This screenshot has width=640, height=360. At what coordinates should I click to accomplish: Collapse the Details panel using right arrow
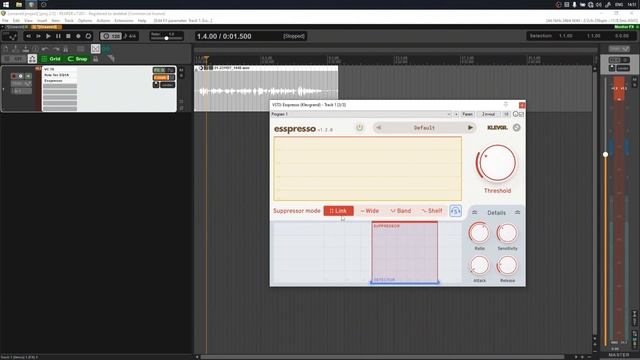click(518, 213)
